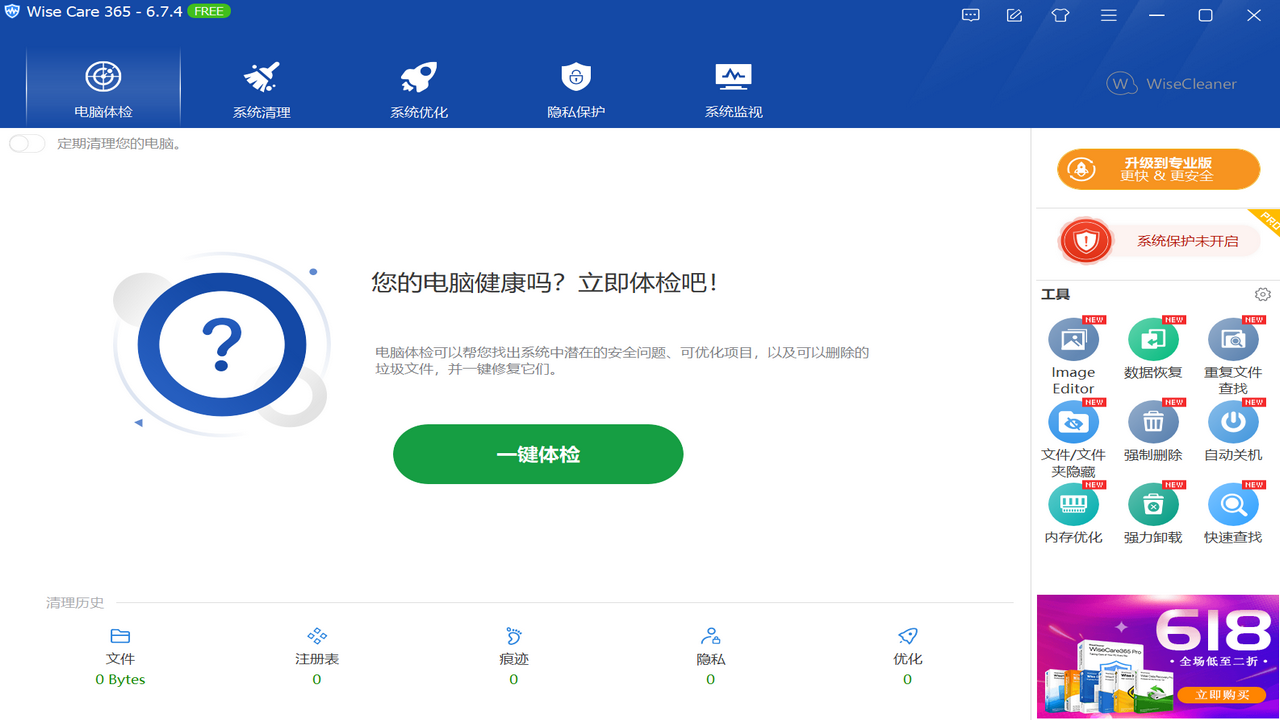Click the gift icon in the titlebar

click(1060, 15)
